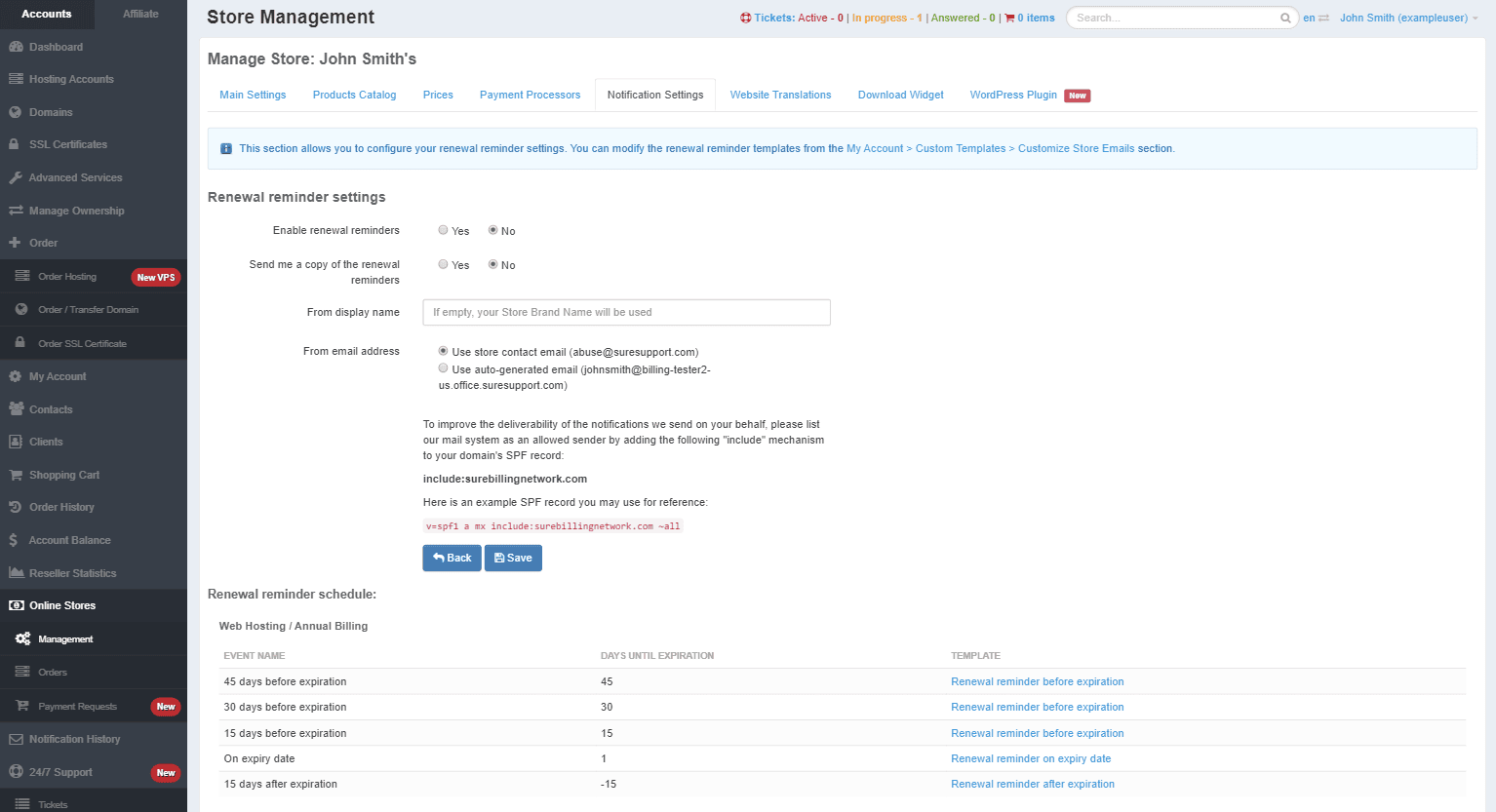Image resolution: width=1496 pixels, height=812 pixels.
Task: Open the en language switcher
Action: (x=1316, y=18)
